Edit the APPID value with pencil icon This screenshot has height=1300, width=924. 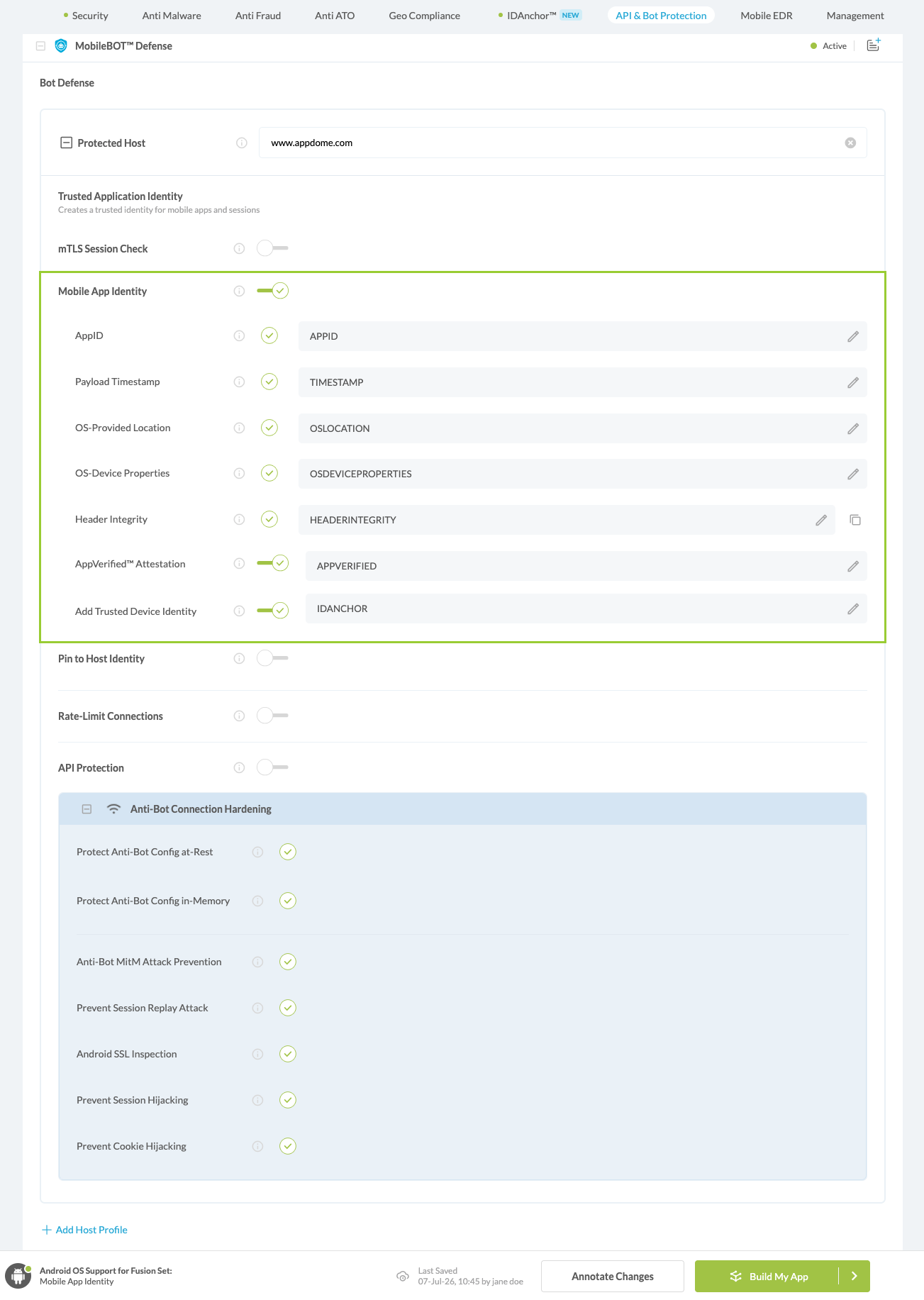click(x=853, y=337)
